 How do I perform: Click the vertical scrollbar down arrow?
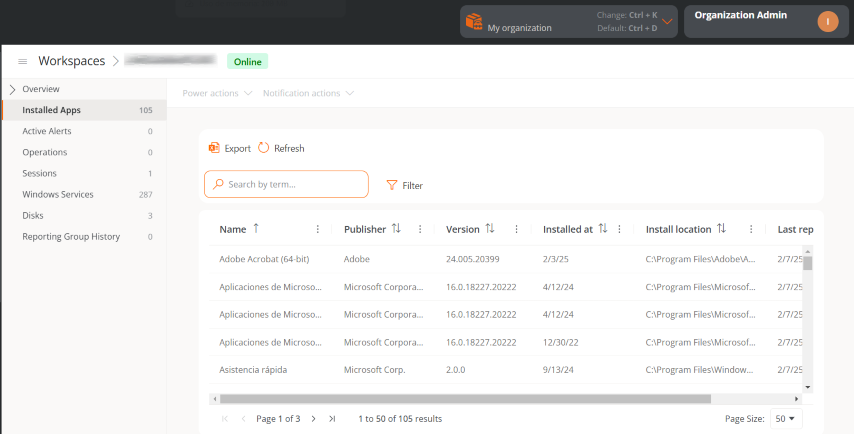(808, 387)
